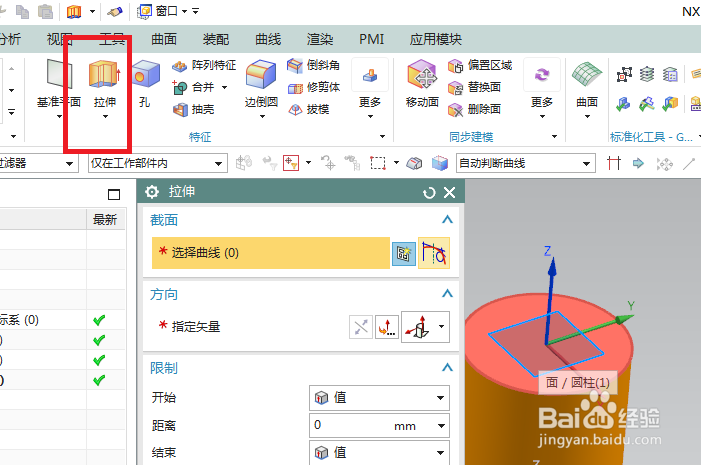
Task: Open the 开始 value type dropdown
Action: click(440, 398)
